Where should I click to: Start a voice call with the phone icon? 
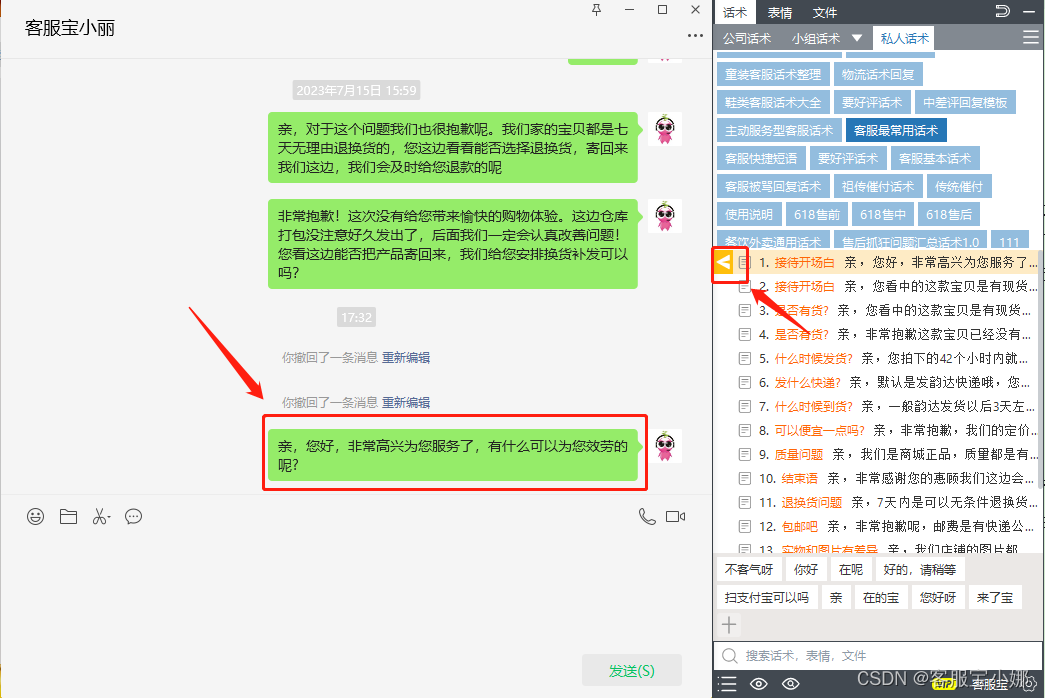647,517
